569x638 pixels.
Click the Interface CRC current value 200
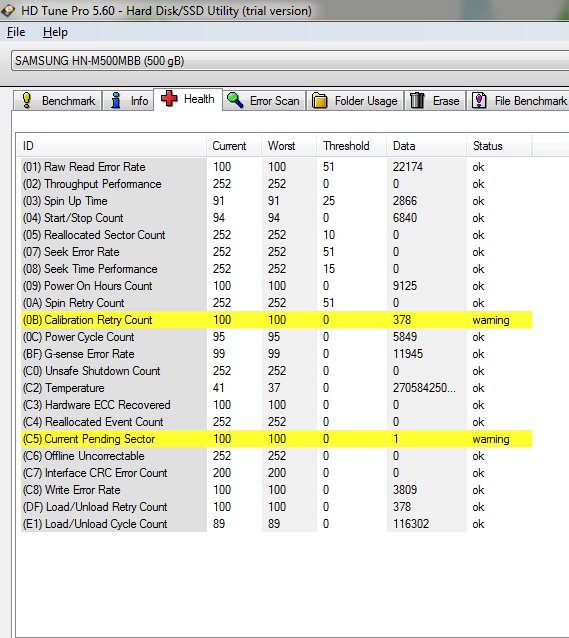[222, 473]
